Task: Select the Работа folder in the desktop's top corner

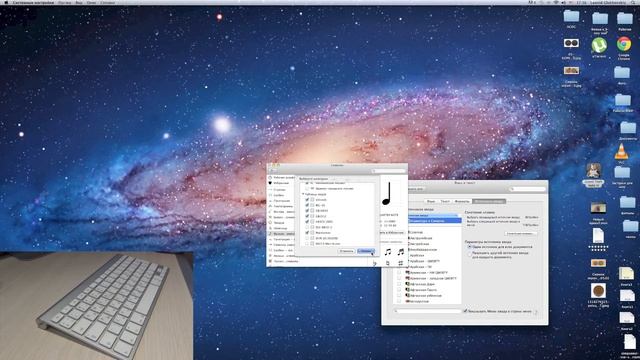Action: tap(624, 18)
